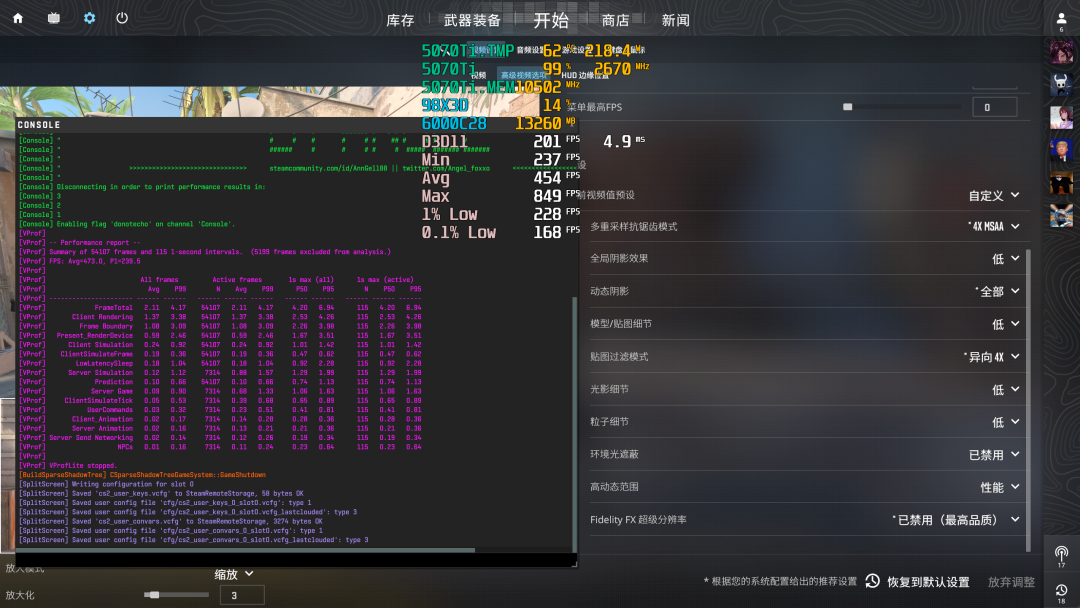The height and width of the screenshot is (608, 1080).
Task: Click the console vertical scrollbar
Action: pyautogui.click(x=574, y=423)
